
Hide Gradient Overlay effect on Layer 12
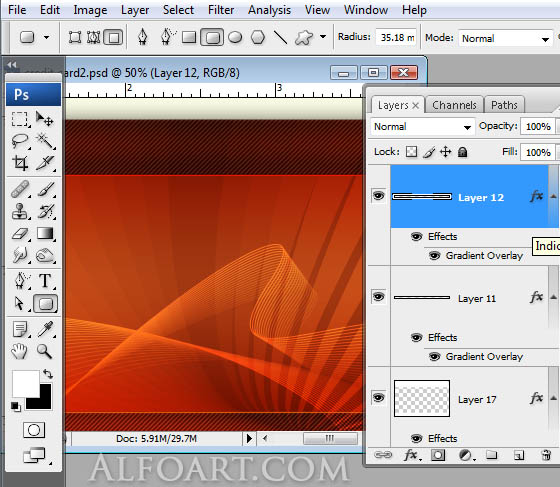[434, 256]
